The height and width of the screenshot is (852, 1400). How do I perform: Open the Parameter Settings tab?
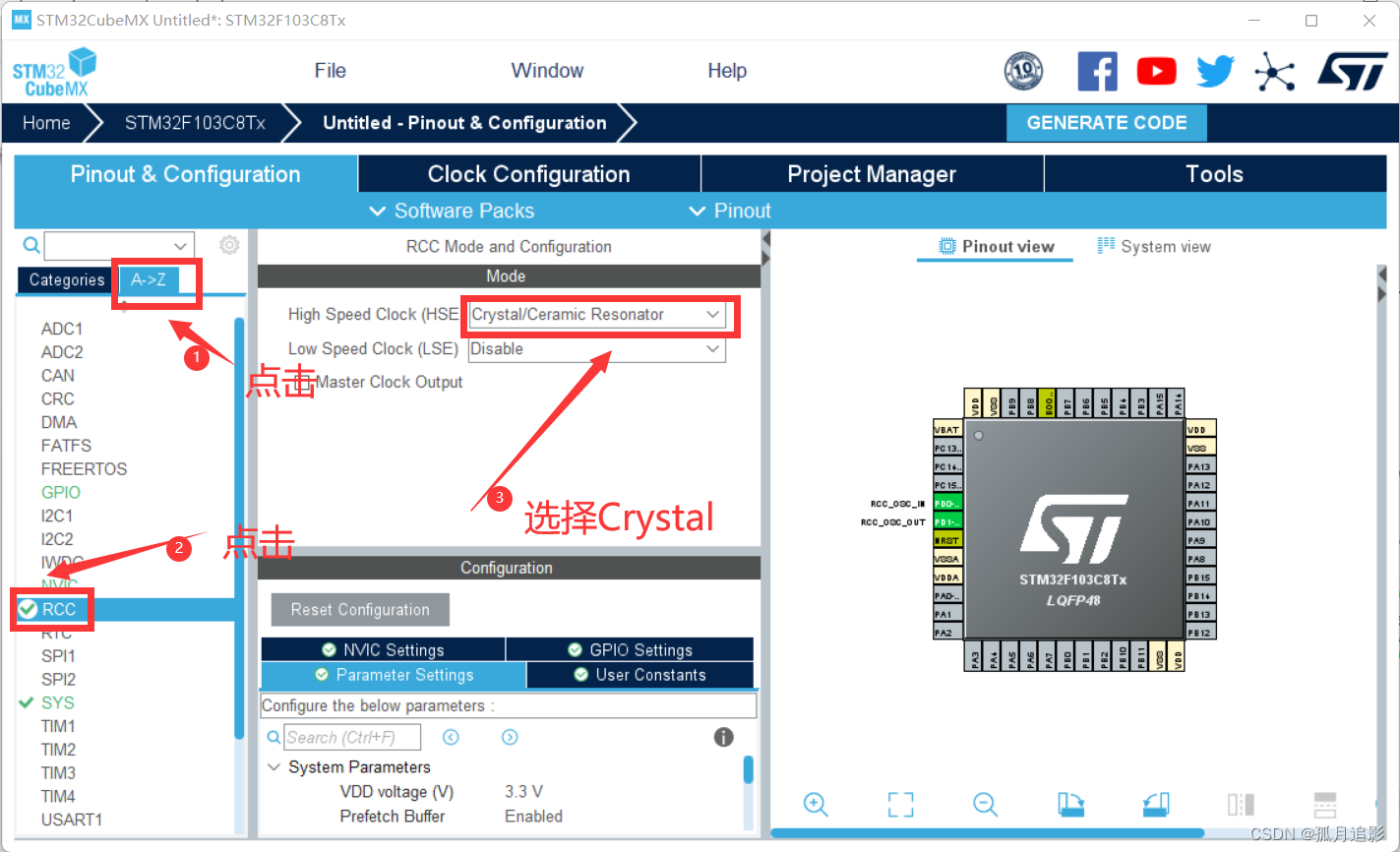tap(394, 675)
